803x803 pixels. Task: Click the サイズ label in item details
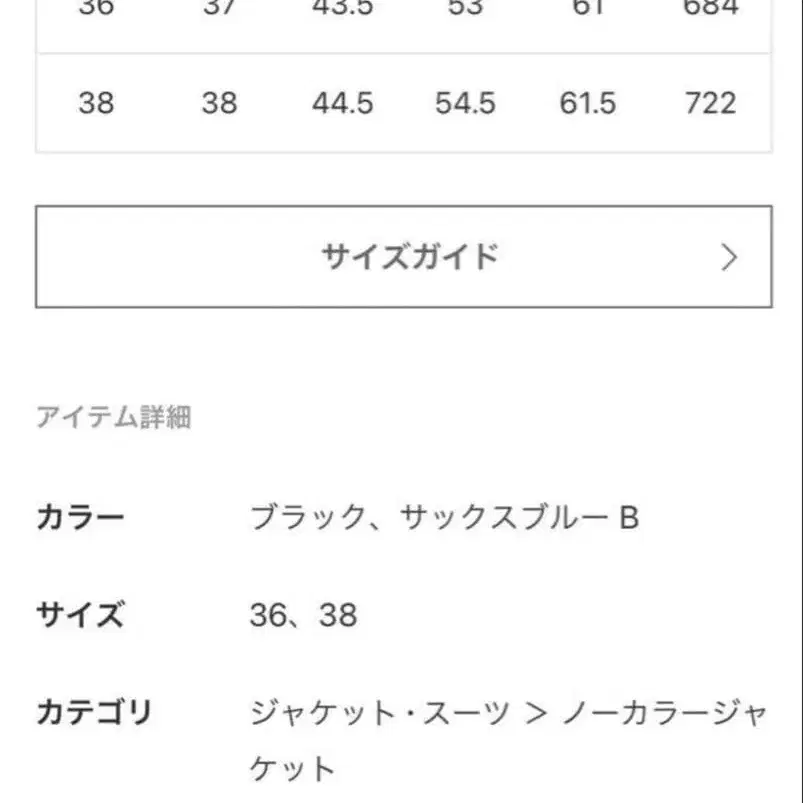[x=80, y=614]
